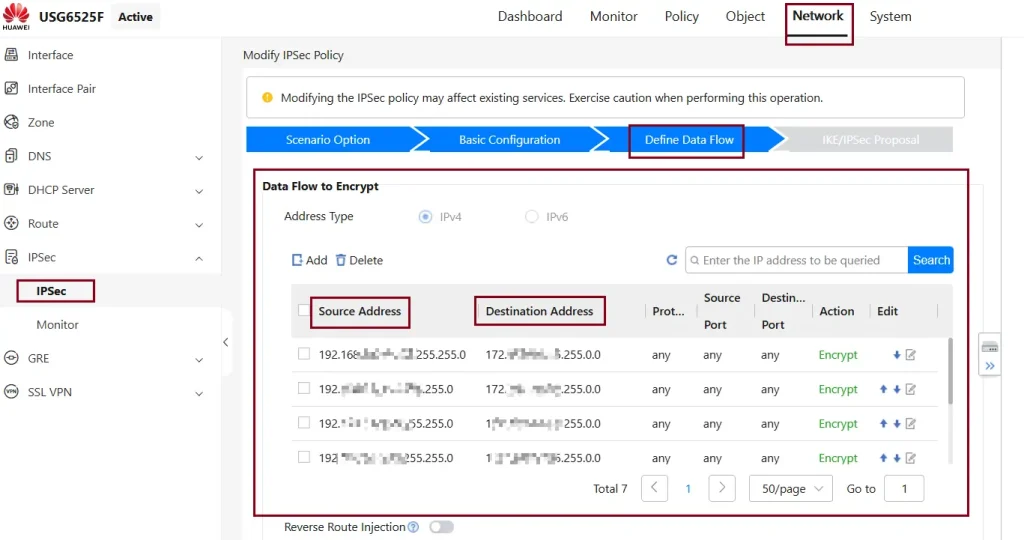Check the first data flow row checkbox
Viewport: 1024px width, 540px height.
coord(304,354)
